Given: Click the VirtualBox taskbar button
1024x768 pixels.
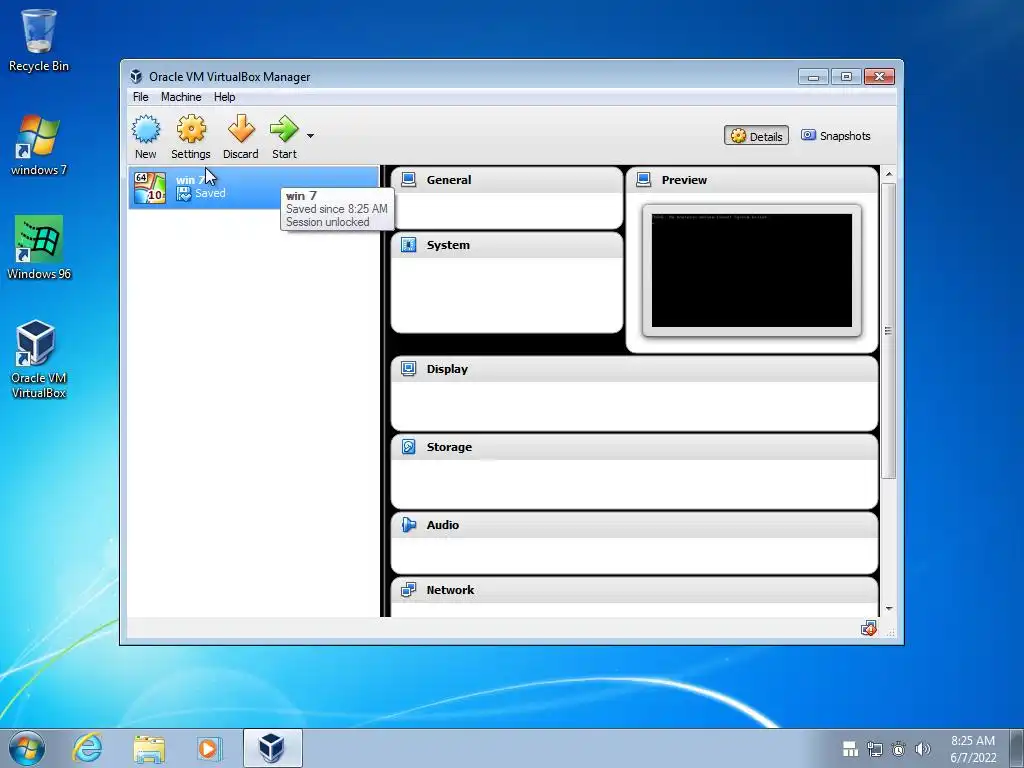Looking at the screenshot, I should (272, 748).
